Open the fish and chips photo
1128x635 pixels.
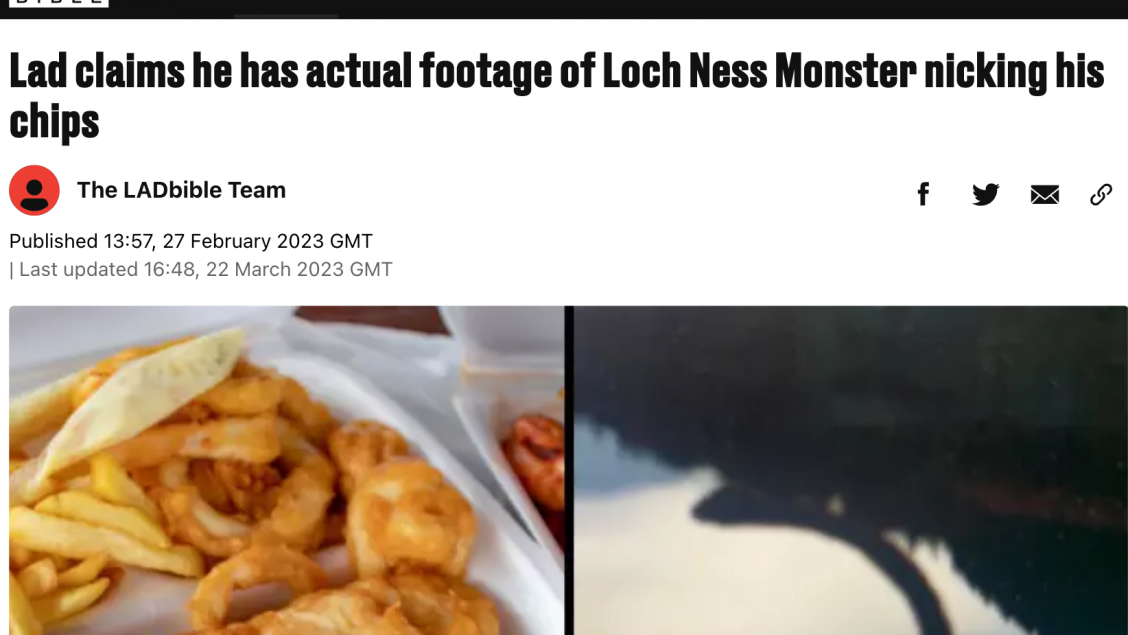[286, 470]
